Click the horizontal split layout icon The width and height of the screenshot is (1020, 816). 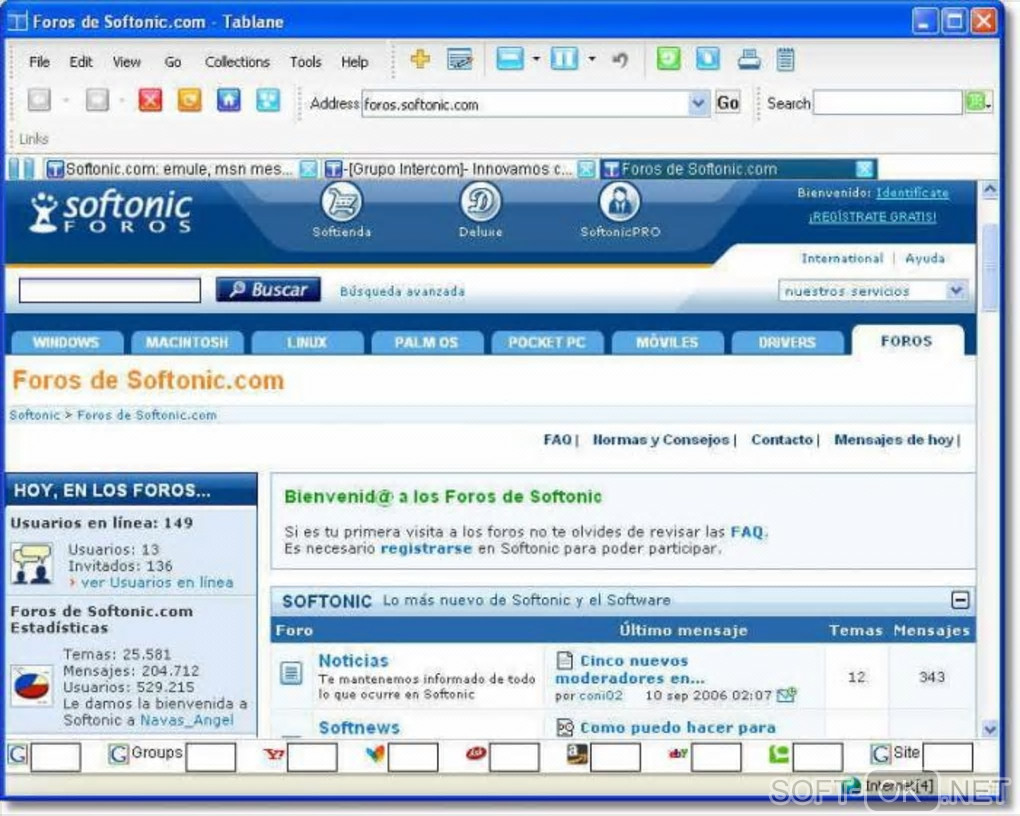(510, 59)
